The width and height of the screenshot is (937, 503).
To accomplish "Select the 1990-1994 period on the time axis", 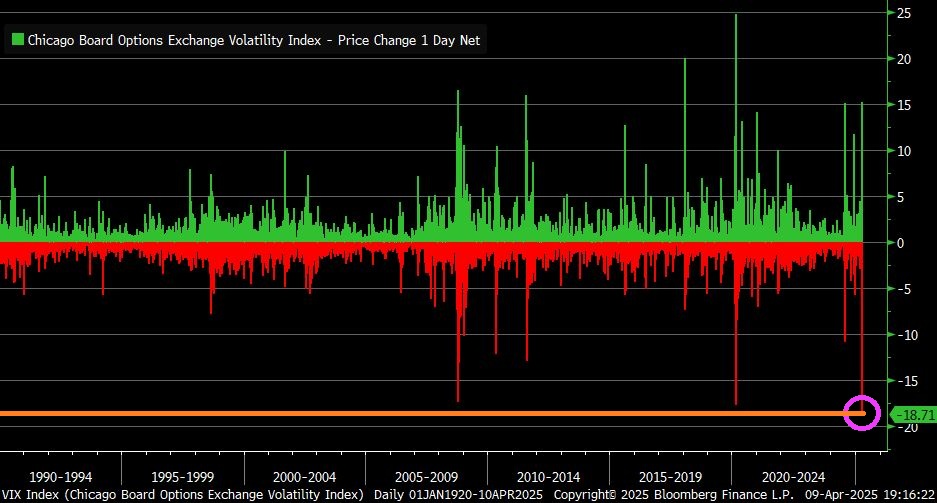I will (x=61, y=477).
